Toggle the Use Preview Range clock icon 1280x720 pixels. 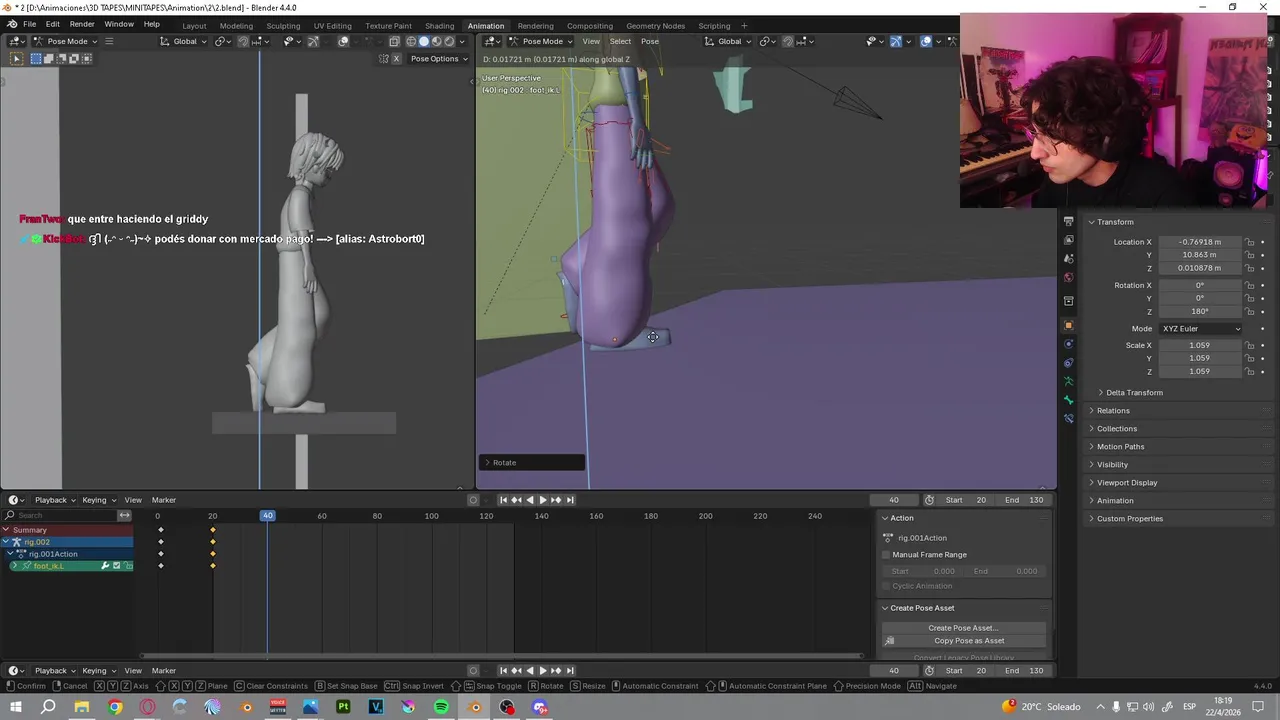tap(929, 500)
